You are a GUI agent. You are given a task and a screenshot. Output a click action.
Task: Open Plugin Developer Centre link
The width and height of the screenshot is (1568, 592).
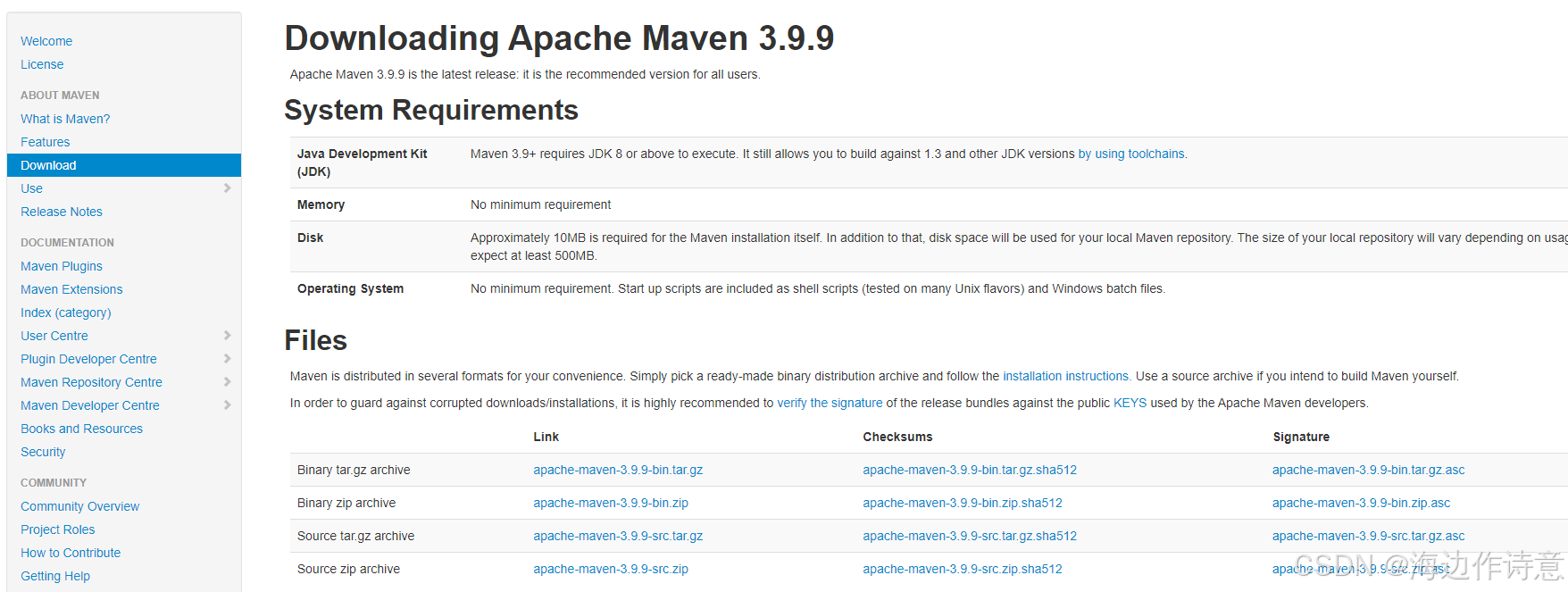88,359
